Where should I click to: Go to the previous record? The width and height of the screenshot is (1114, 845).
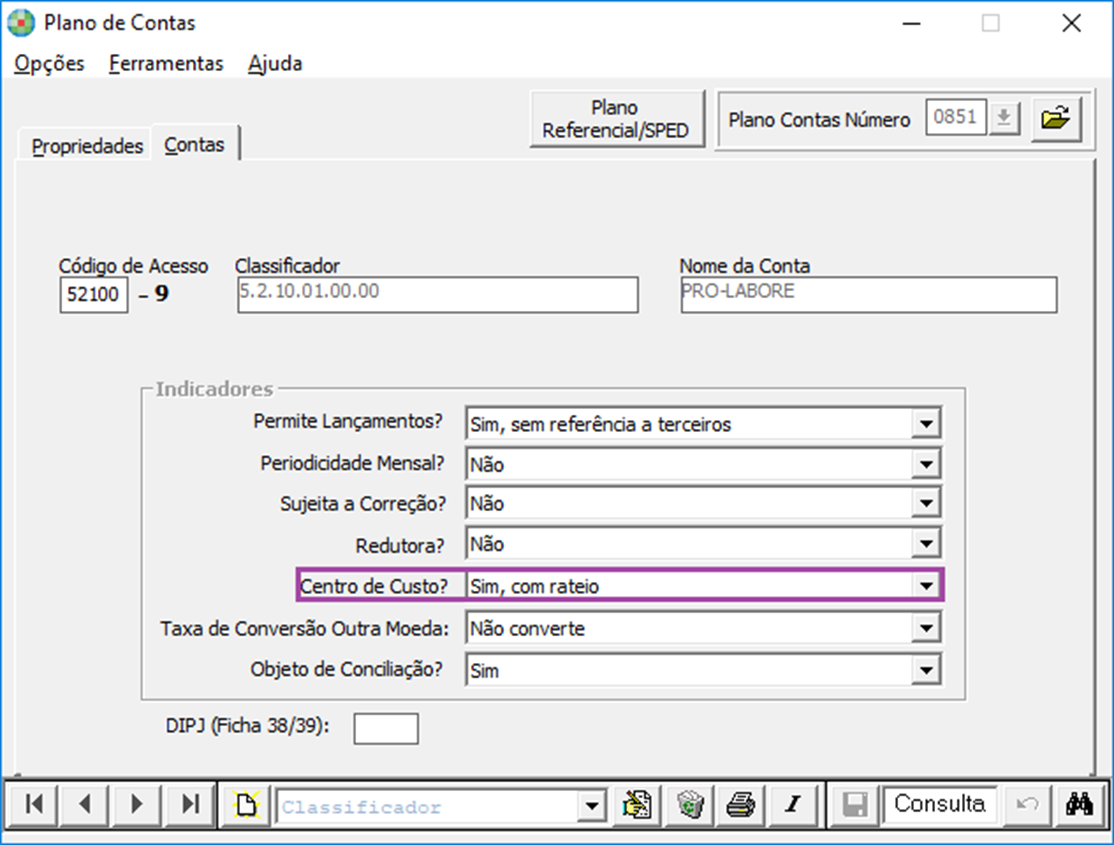point(85,804)
